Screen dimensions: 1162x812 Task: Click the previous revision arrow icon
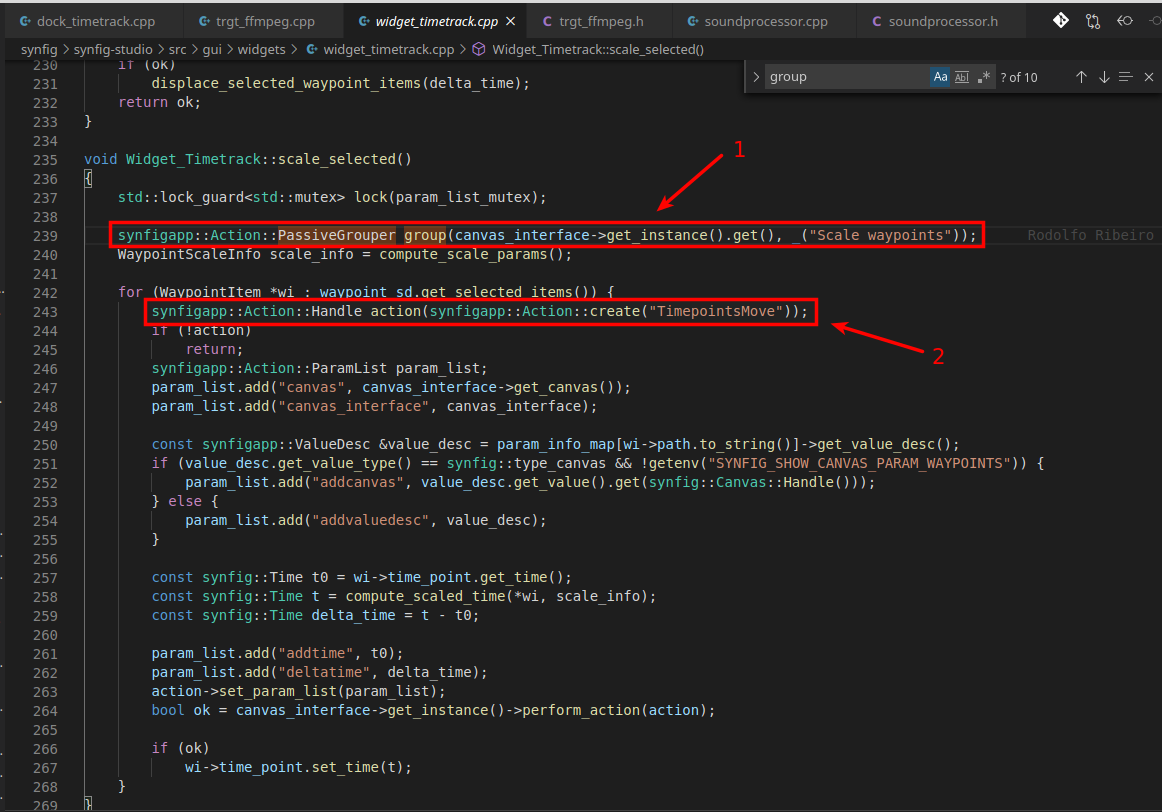point(1125,21)
